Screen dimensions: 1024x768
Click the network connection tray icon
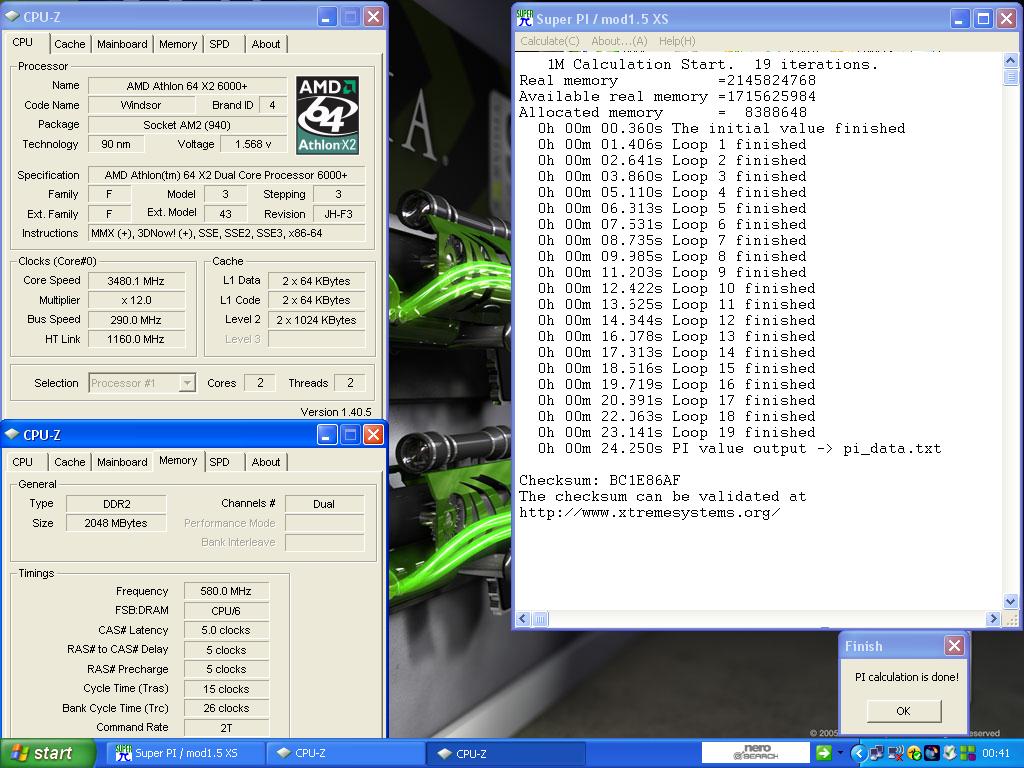[876, 754]
